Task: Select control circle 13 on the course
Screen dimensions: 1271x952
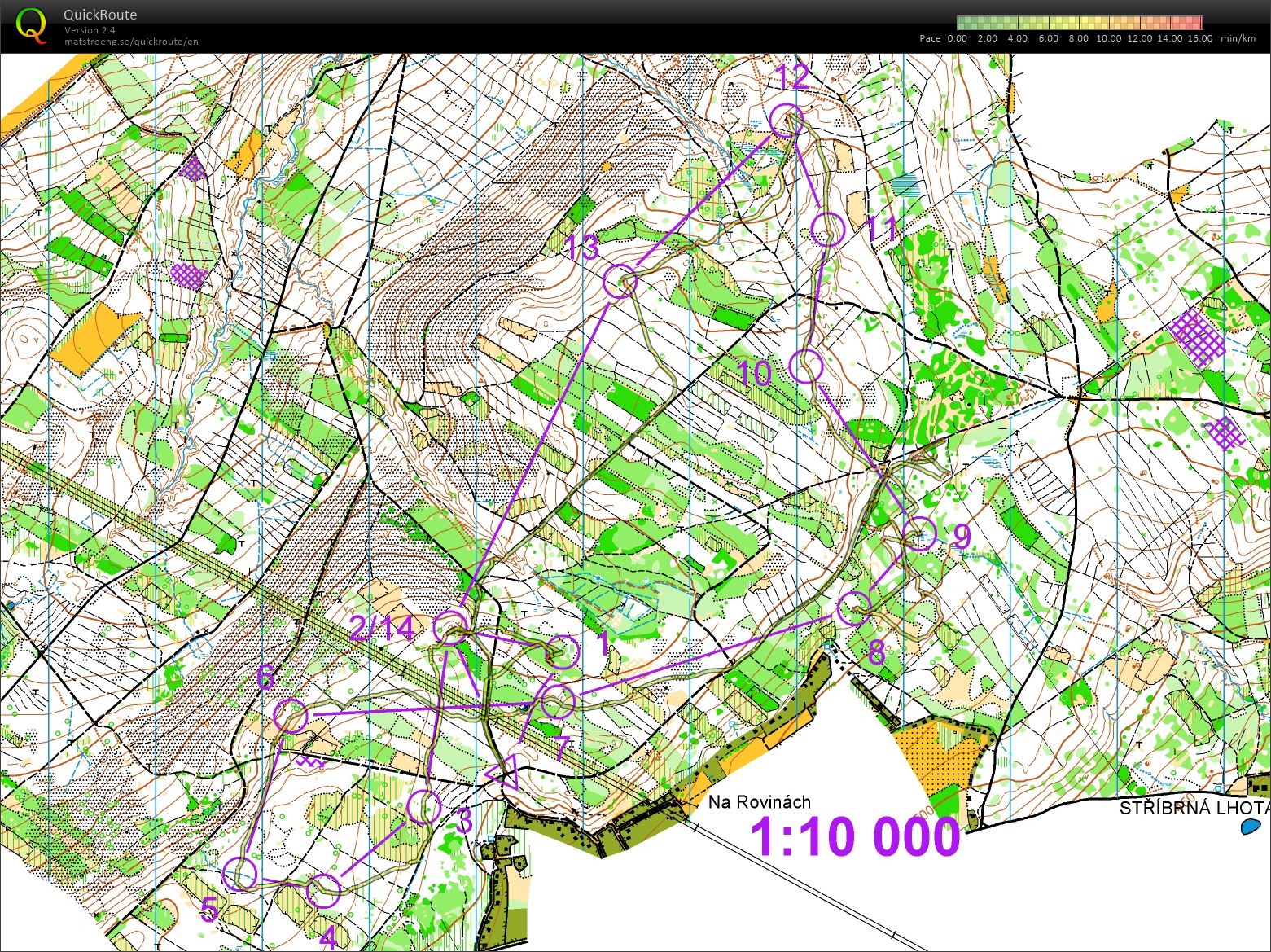Action: 620,282
